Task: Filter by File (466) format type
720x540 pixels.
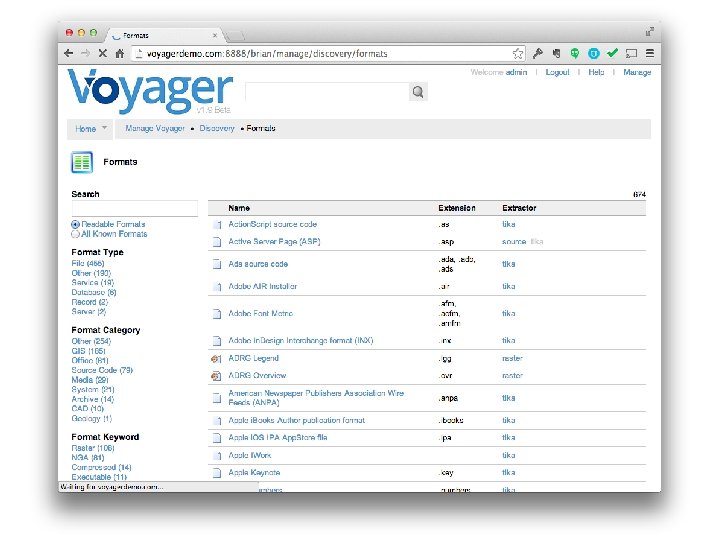Action: point(88,263)
